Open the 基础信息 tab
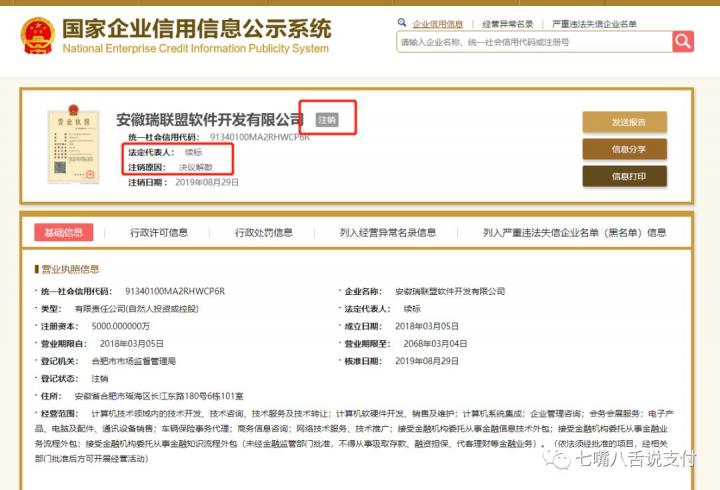720x490 pixels. pos(64,232)
